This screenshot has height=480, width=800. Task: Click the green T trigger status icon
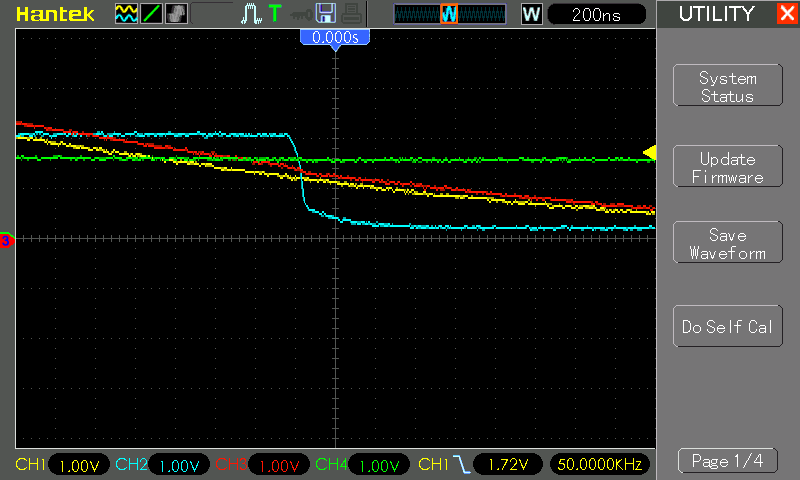coord(275,13)
